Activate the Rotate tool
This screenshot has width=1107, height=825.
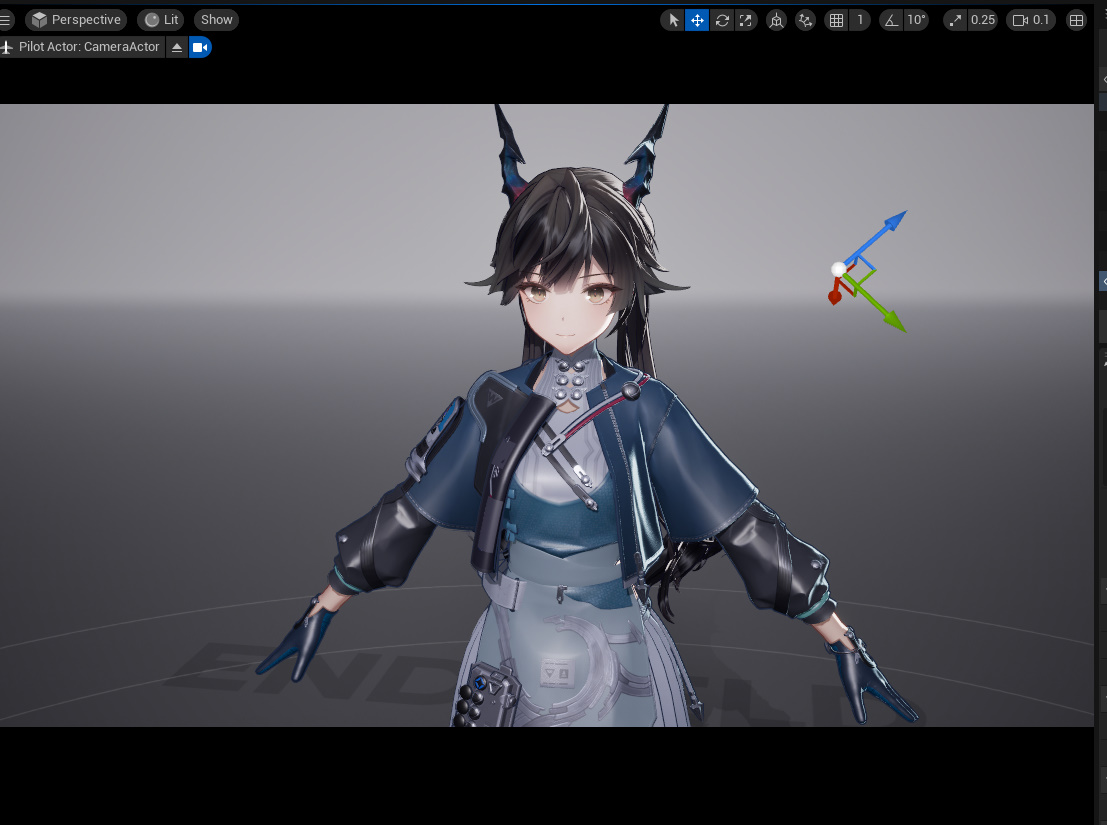[722, 20]
